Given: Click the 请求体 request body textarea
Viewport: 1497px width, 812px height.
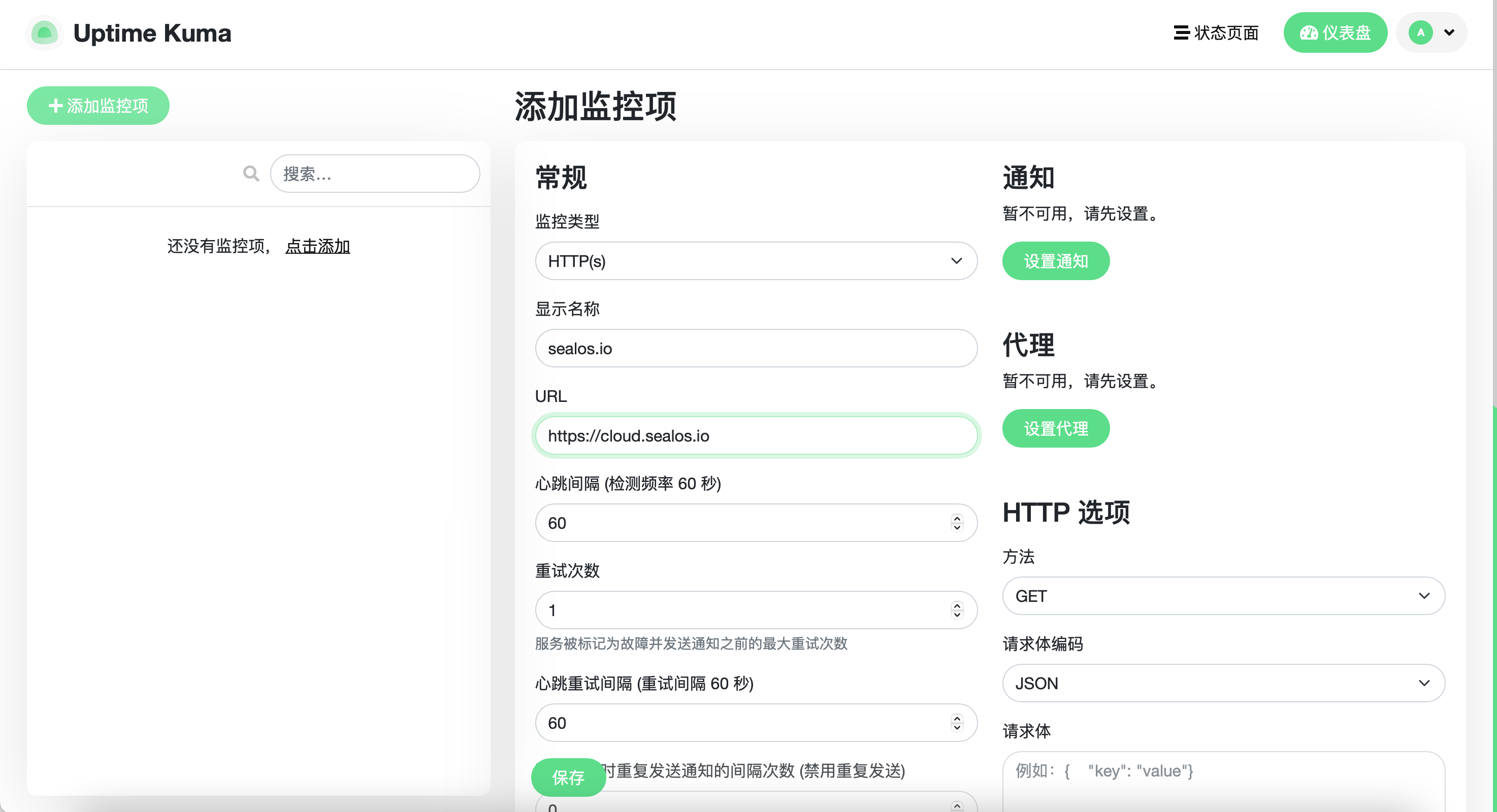Looking at the screenshot, I should point(1223,781).
